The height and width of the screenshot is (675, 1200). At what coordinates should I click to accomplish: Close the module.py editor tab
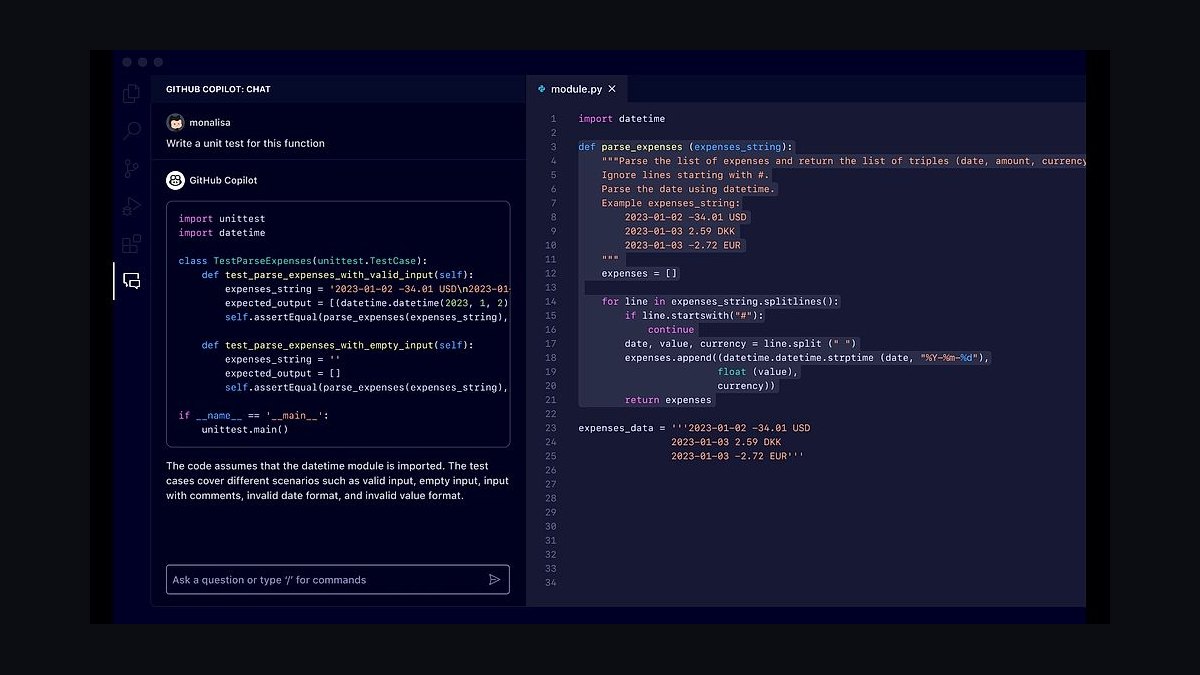(x=612, y=89)
